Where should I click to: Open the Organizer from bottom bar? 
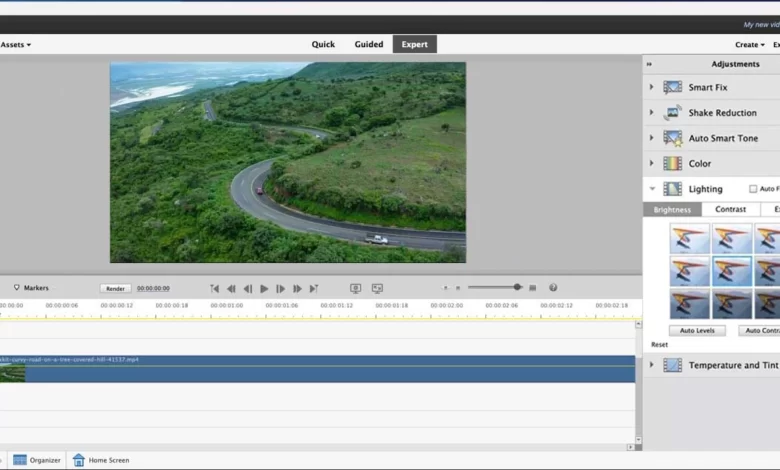pyautogui.click(x=37, y=460)
